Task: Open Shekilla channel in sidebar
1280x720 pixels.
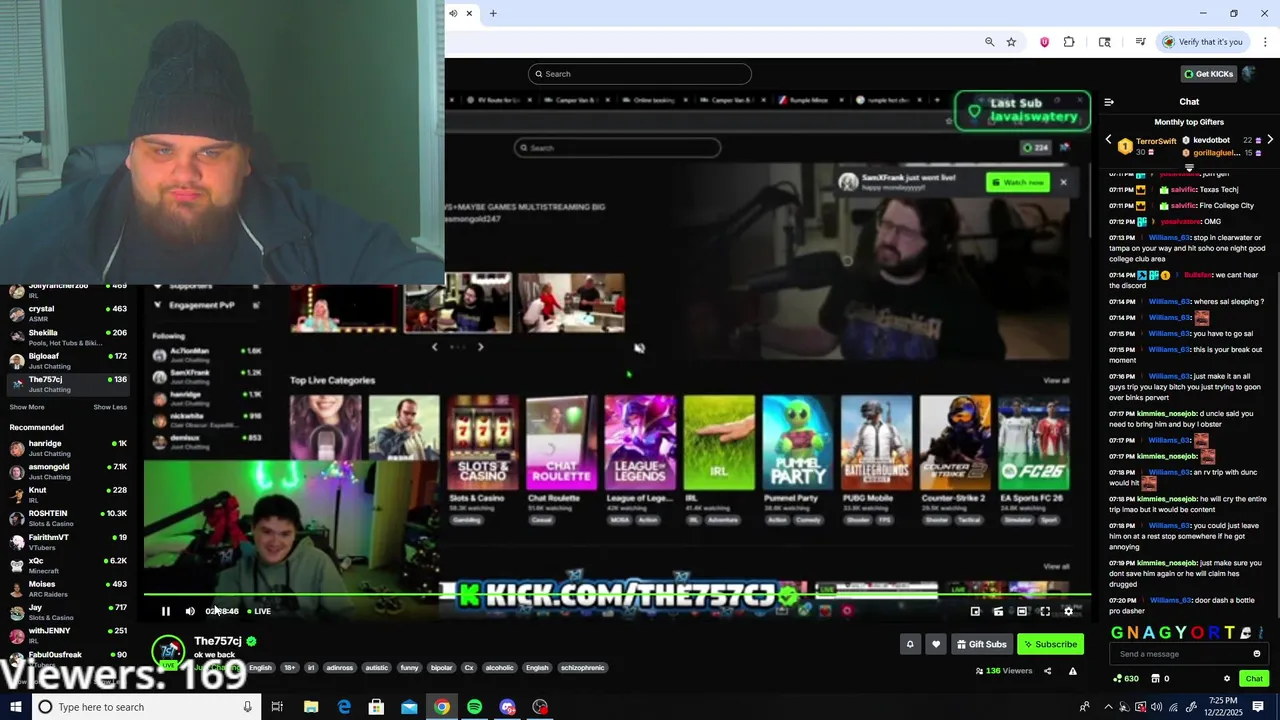Action: pyautogui.click(x=68, y=337)
